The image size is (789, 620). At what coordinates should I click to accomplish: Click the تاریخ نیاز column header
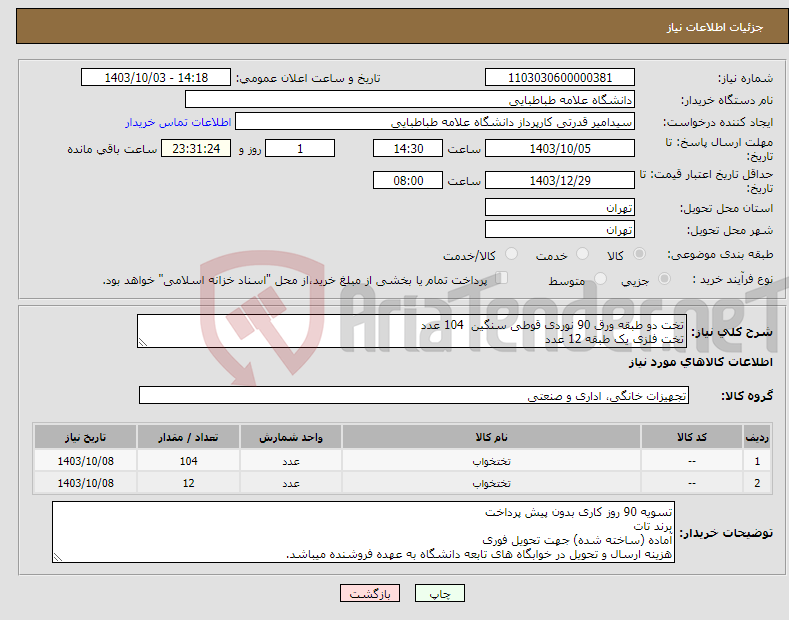tap(86, 437)
